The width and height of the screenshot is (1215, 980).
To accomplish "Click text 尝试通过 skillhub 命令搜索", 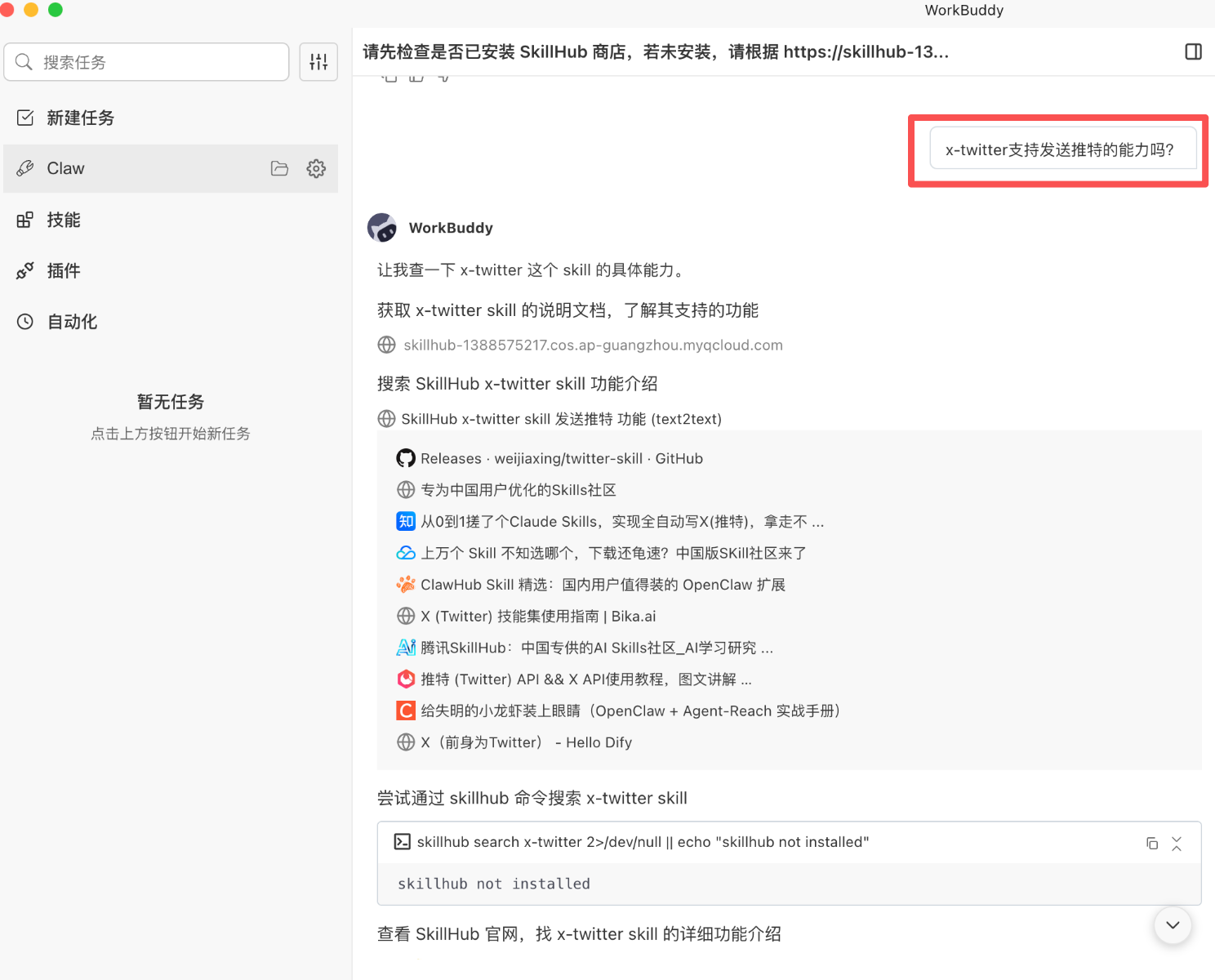I will (532, 798).
